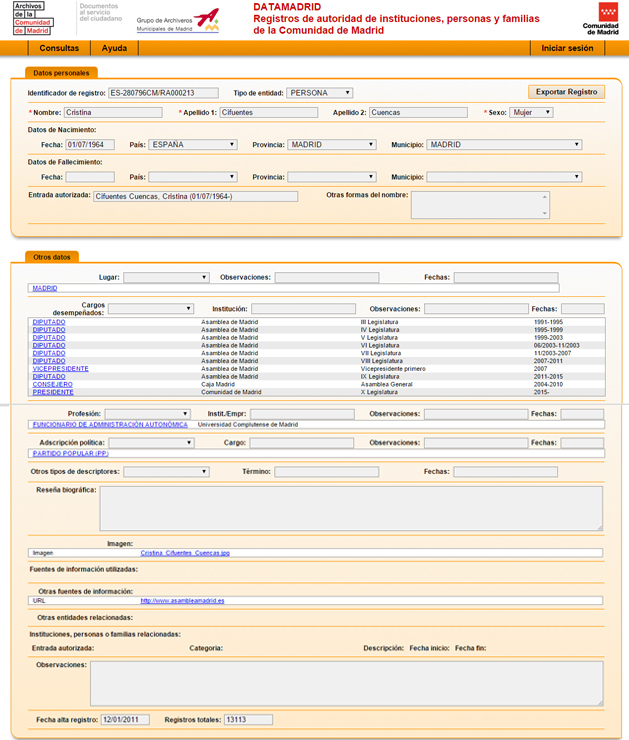Click the Entrada autorizada field

pyautogui.click(x=195, y=196)
